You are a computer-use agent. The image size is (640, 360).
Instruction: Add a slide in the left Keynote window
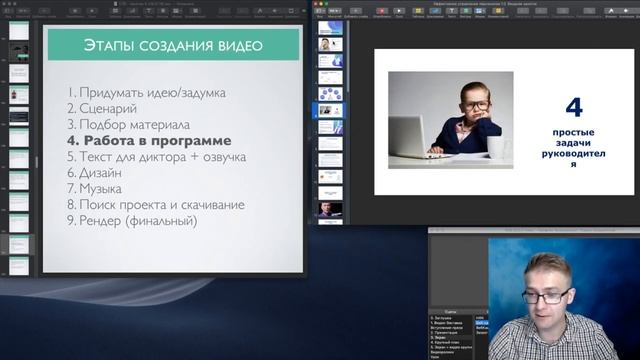(x=44, y=11)
